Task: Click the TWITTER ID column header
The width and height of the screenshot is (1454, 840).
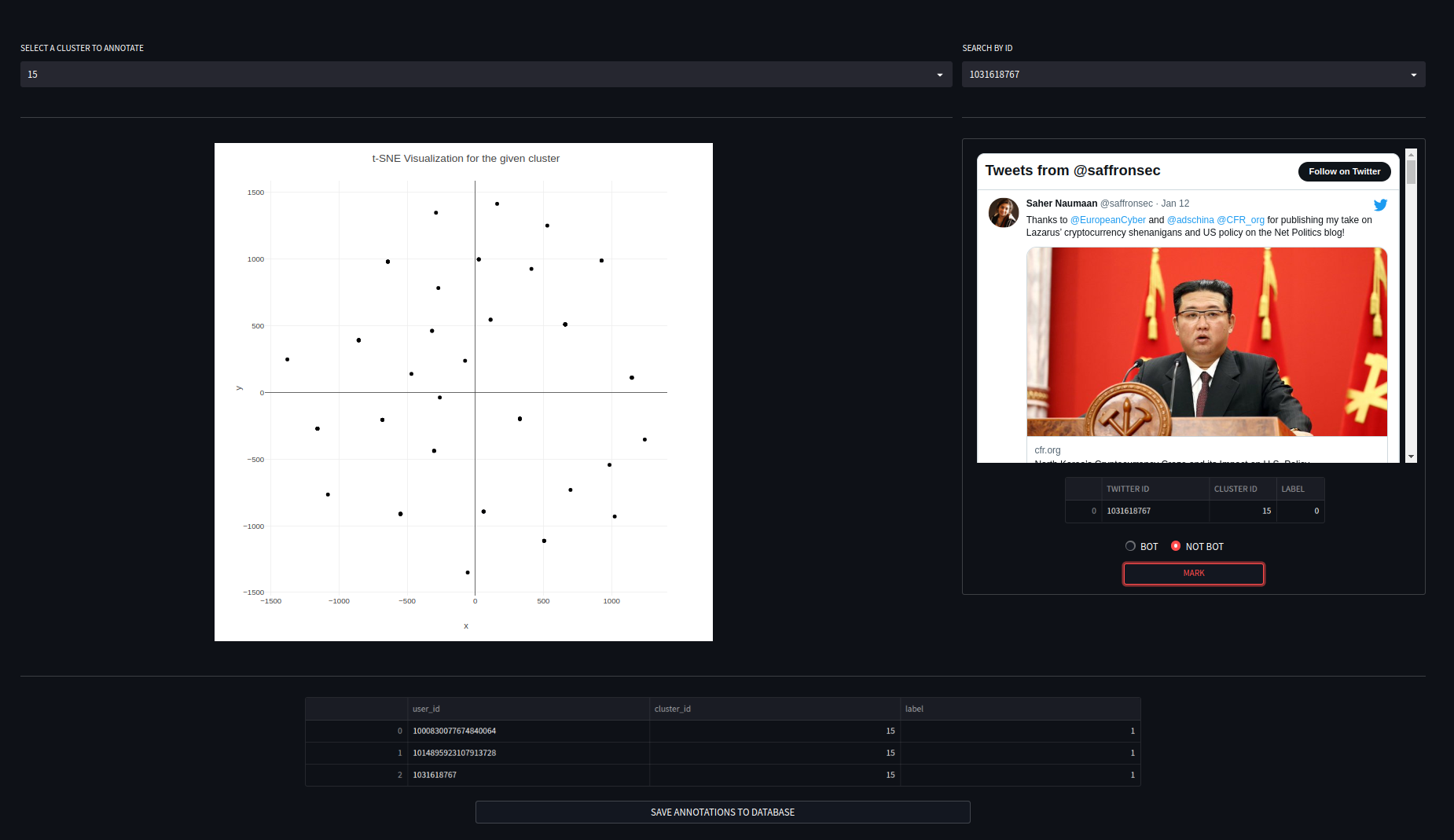Action: (1128, 489)
